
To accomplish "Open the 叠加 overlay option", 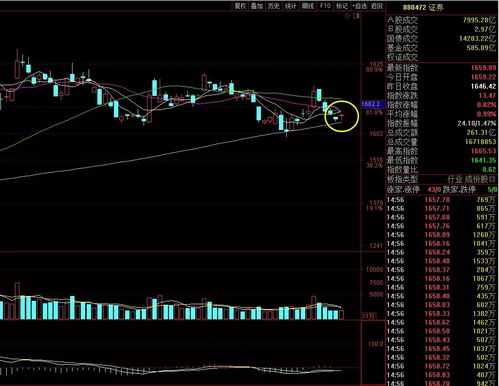I will 257,6.
